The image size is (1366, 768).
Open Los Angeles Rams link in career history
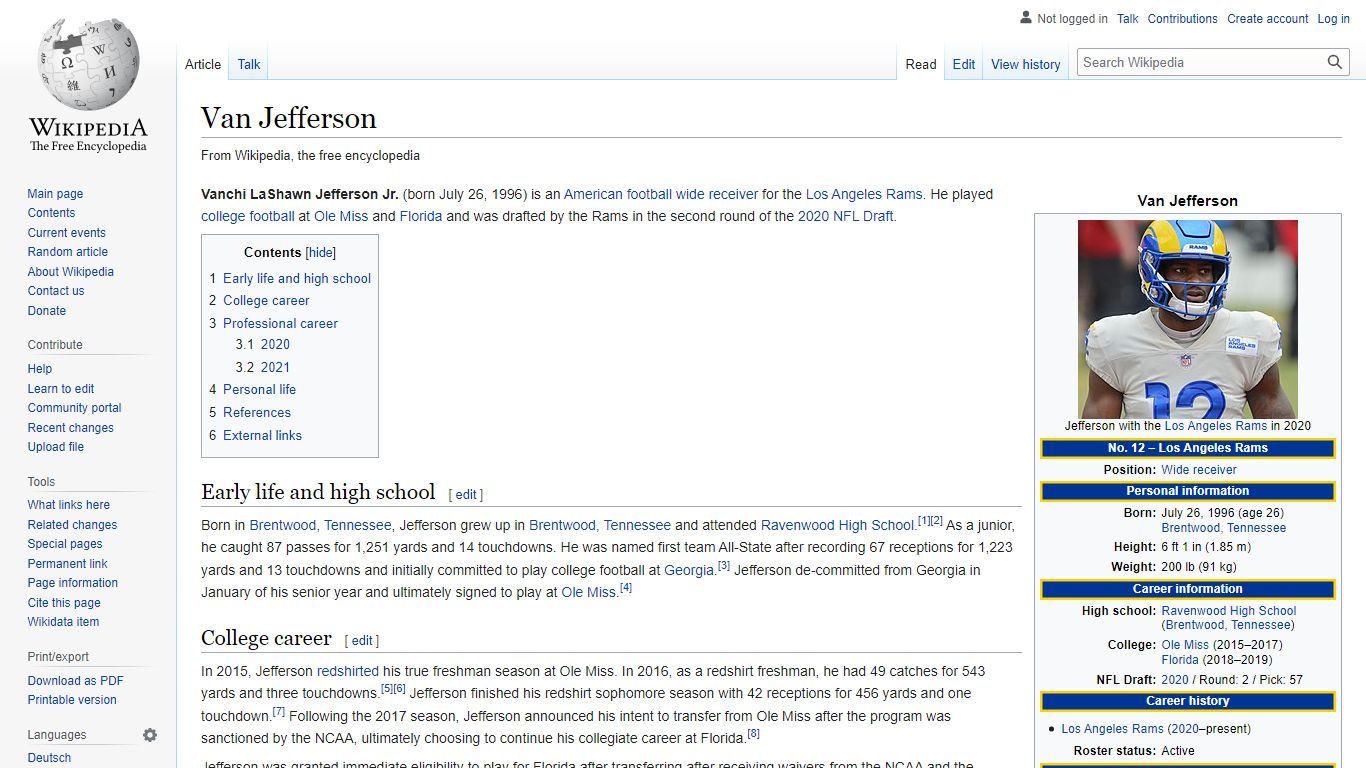(x=1113, y=729)
